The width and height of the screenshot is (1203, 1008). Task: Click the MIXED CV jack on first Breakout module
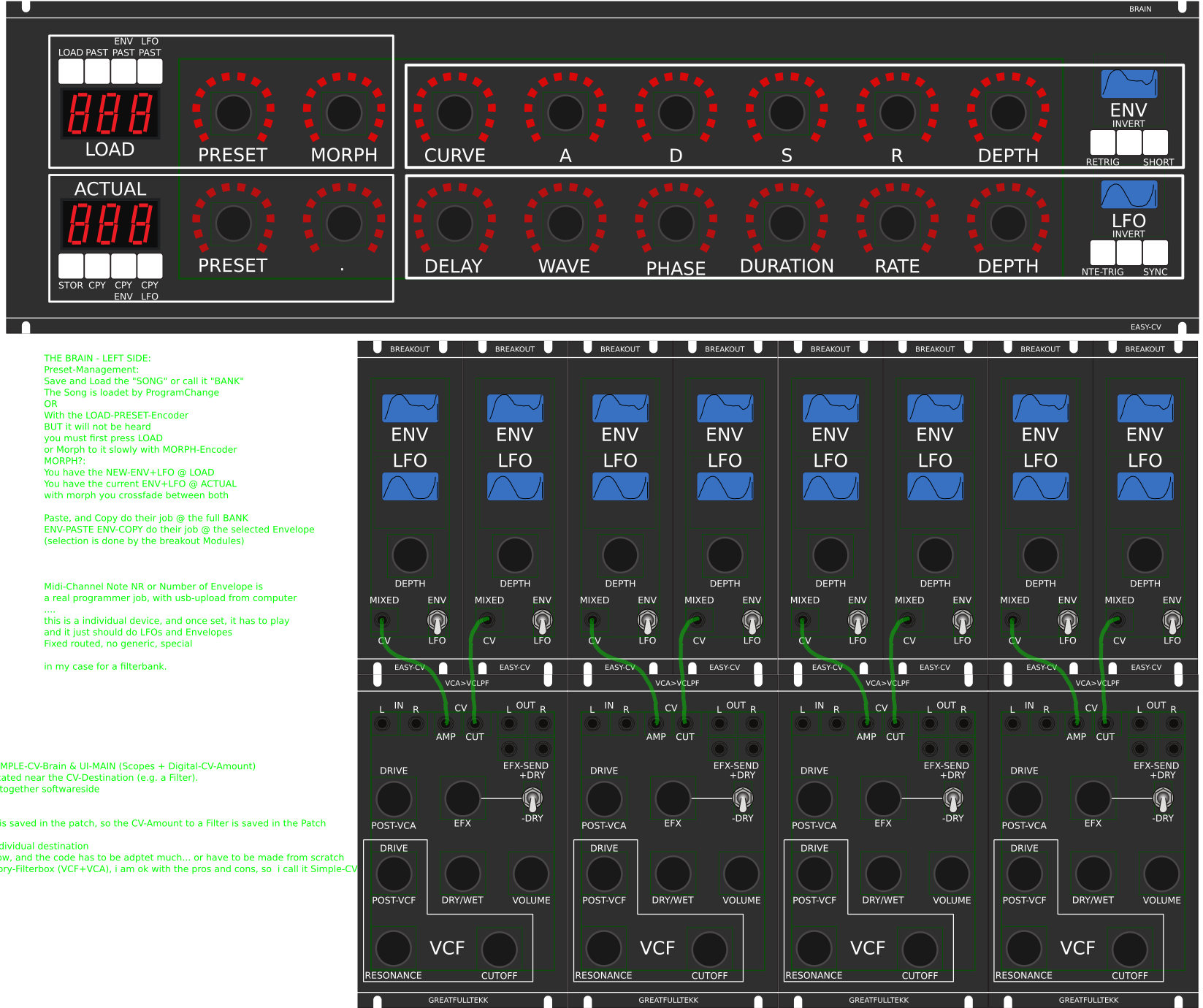click(x=382, y=622)
